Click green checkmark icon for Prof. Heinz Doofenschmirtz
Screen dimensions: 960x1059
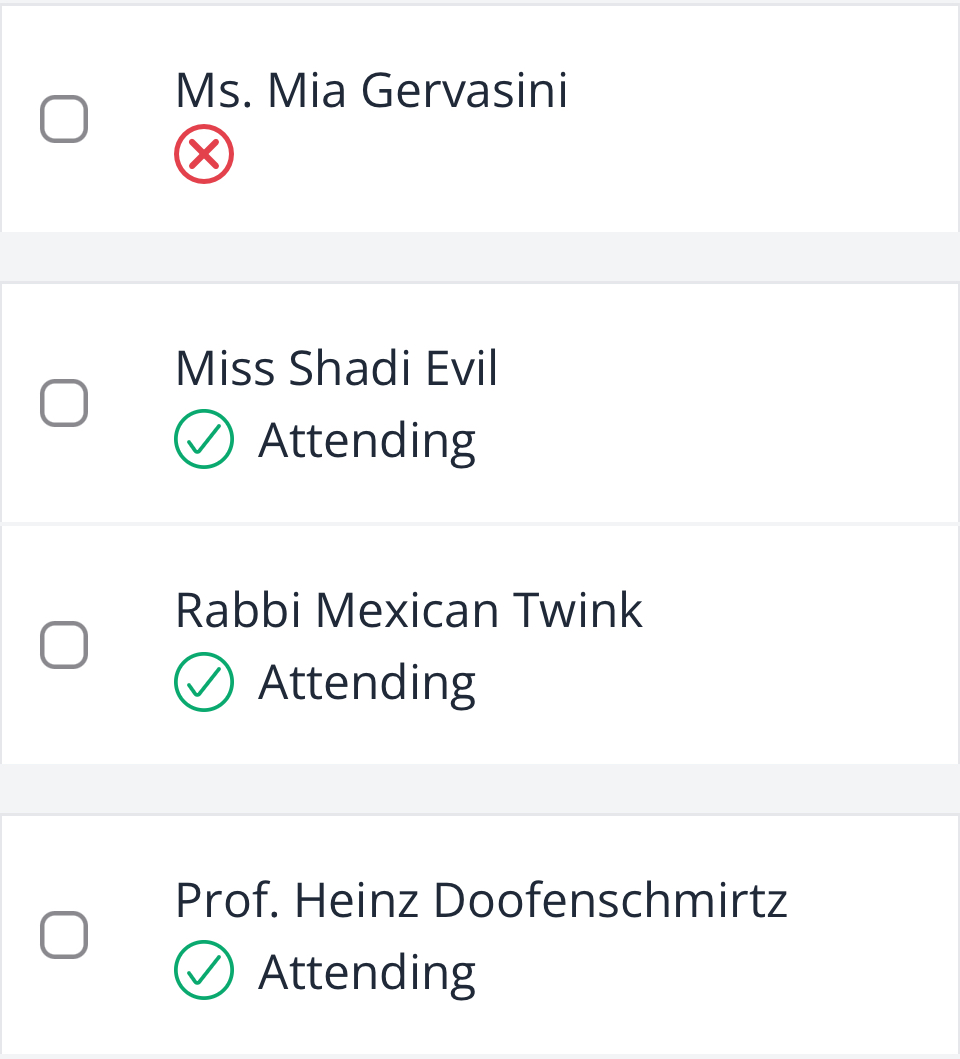(204, 970)
